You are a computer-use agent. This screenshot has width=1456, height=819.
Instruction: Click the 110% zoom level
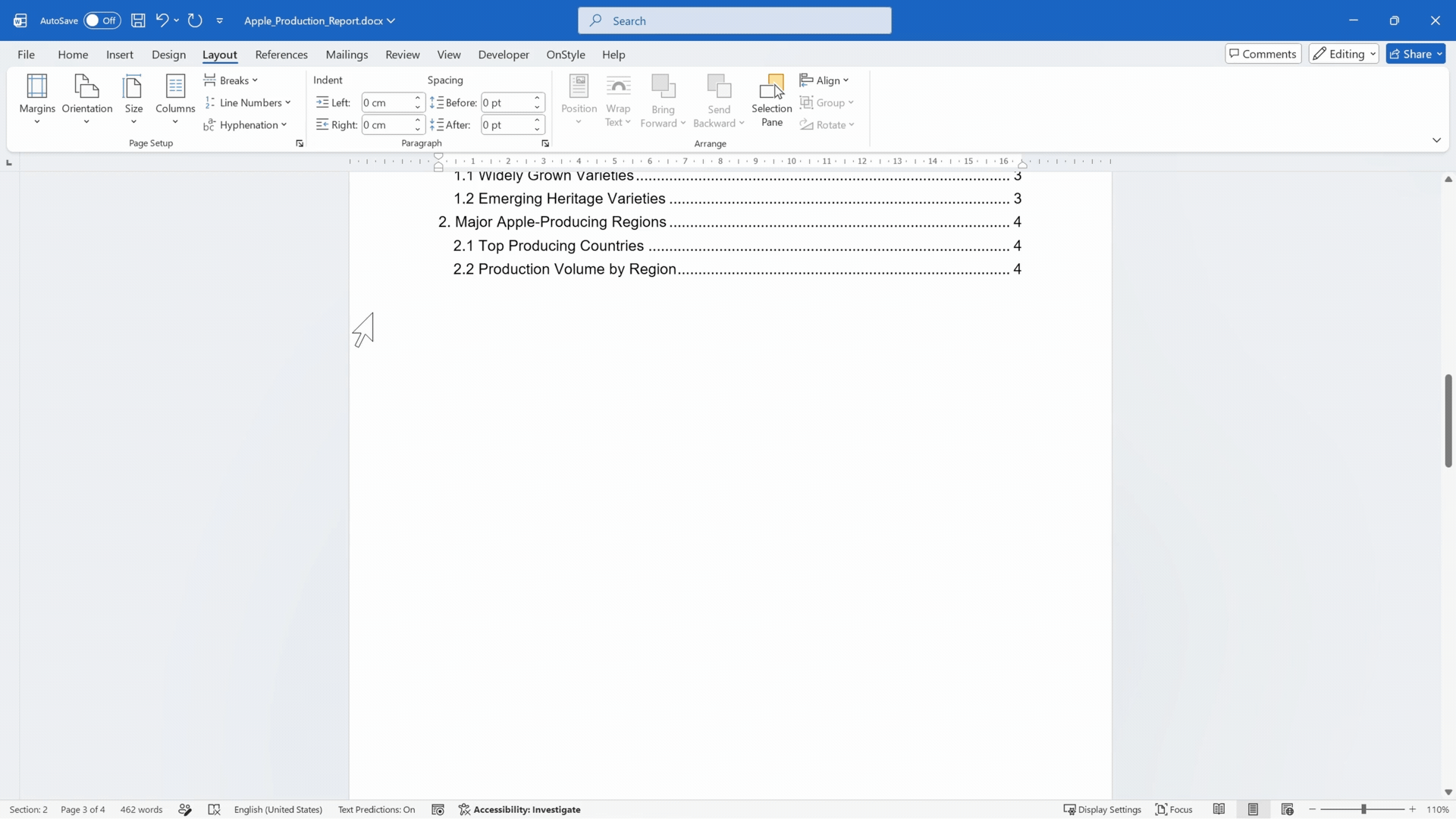tap(1438, 809)
